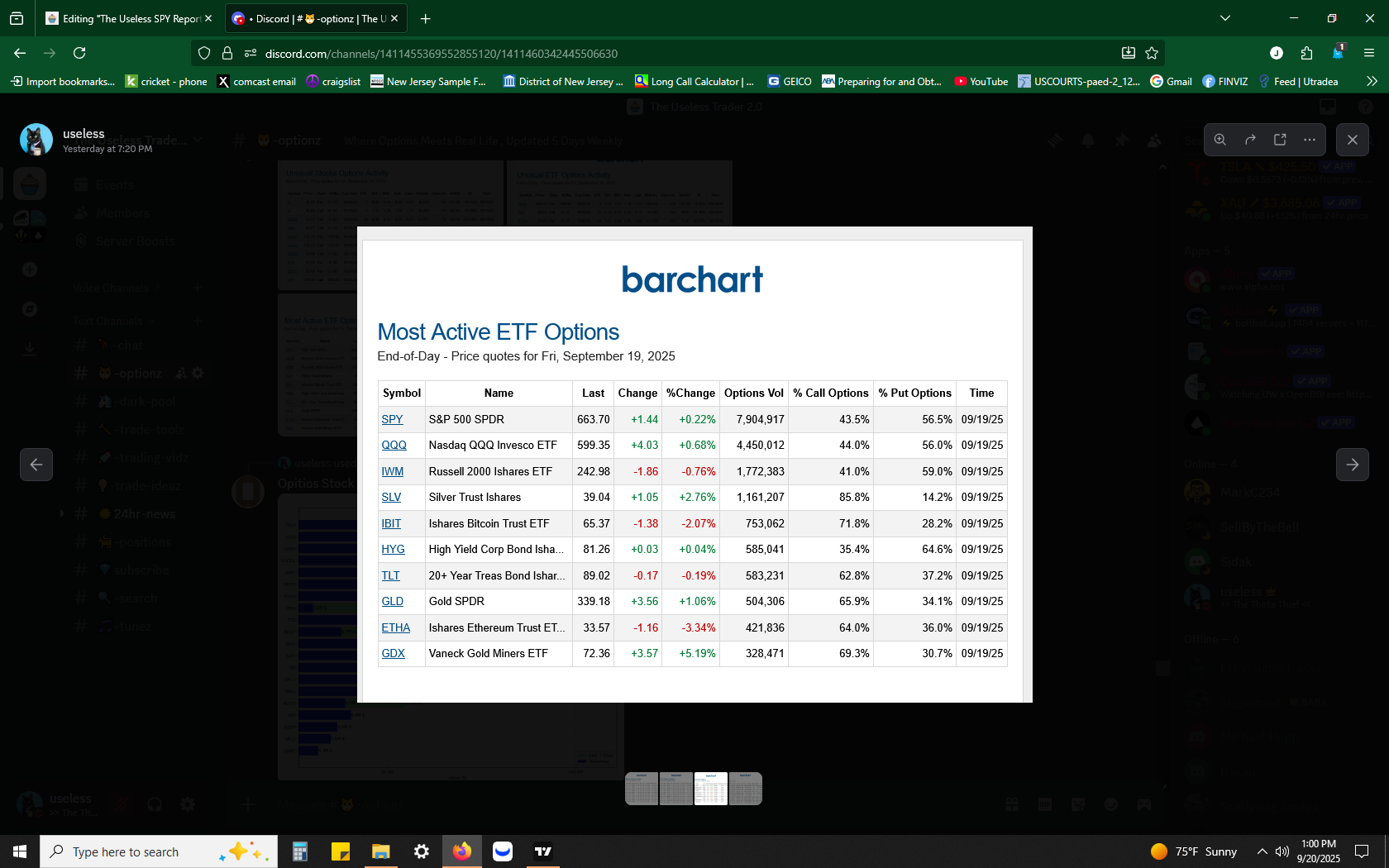Viewport: 1389px width, 868px height.
Task: Open tracking protection shield icon
Action: [x=204, y=53]
